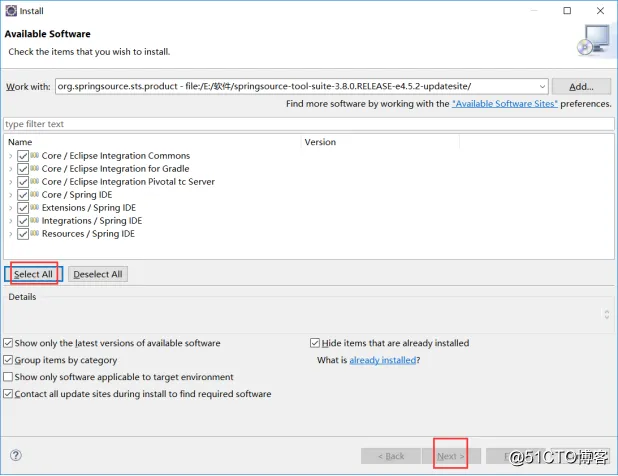The height and width of the screenshot is (476, 618).
Task: Expand Core / Eclipse Integration Commons tree node
Action: 11,156
